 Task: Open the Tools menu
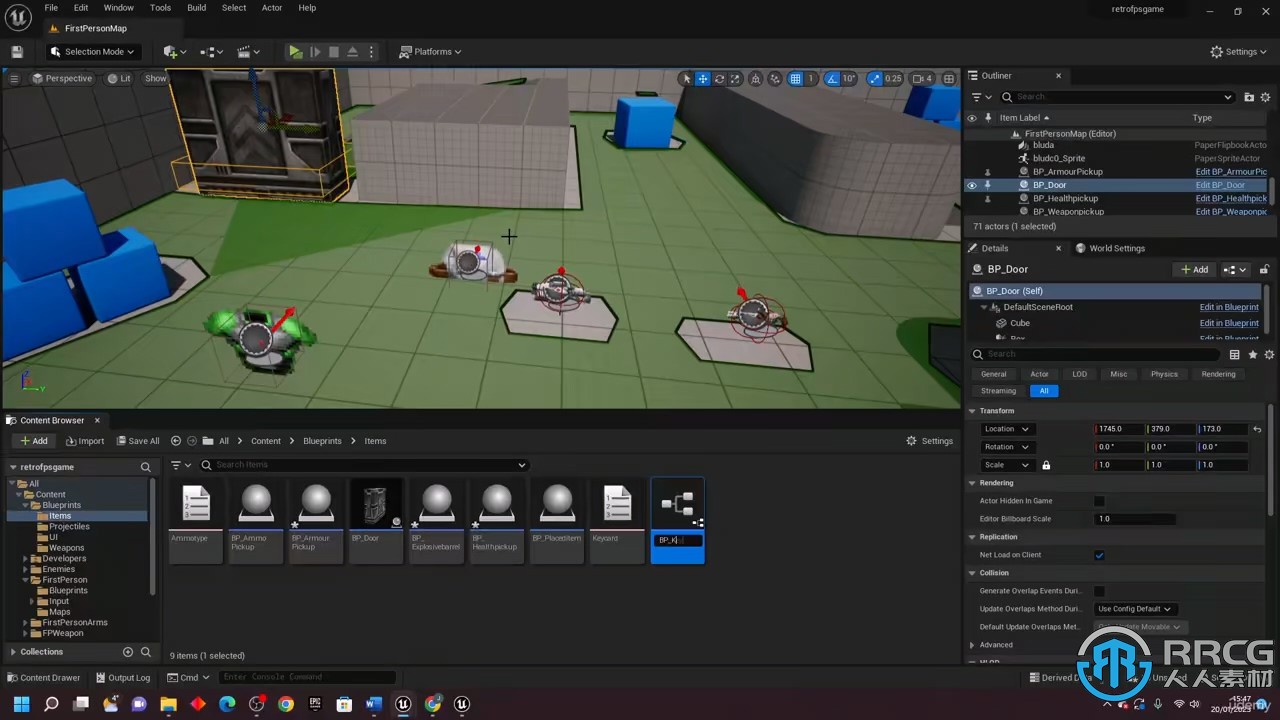tap(160, 8)
